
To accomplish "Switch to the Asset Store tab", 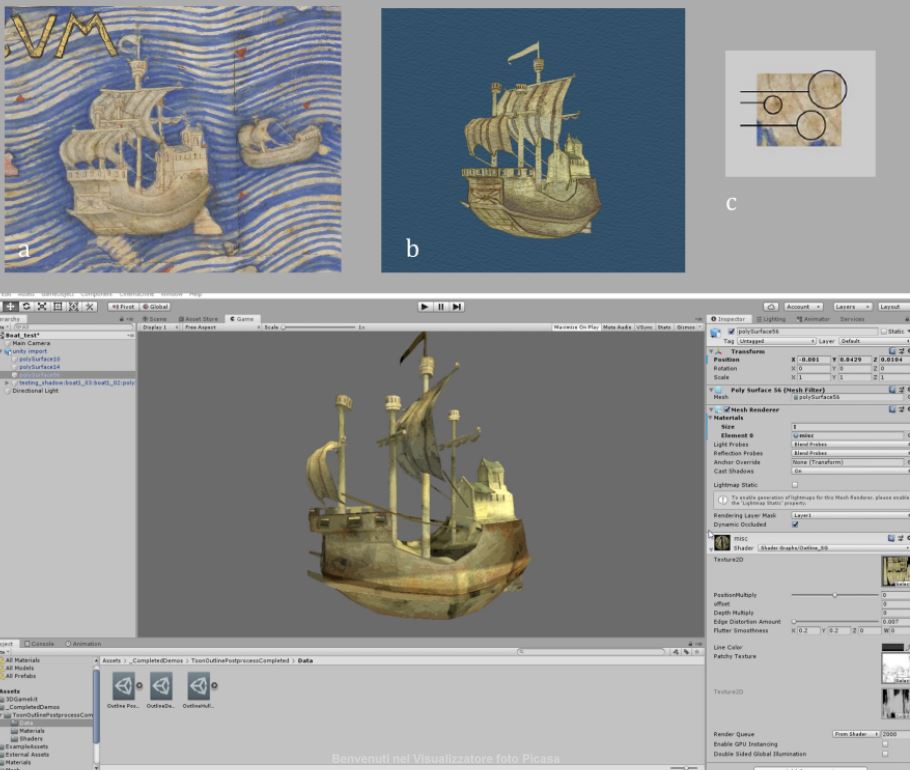I will coord(198,319).
